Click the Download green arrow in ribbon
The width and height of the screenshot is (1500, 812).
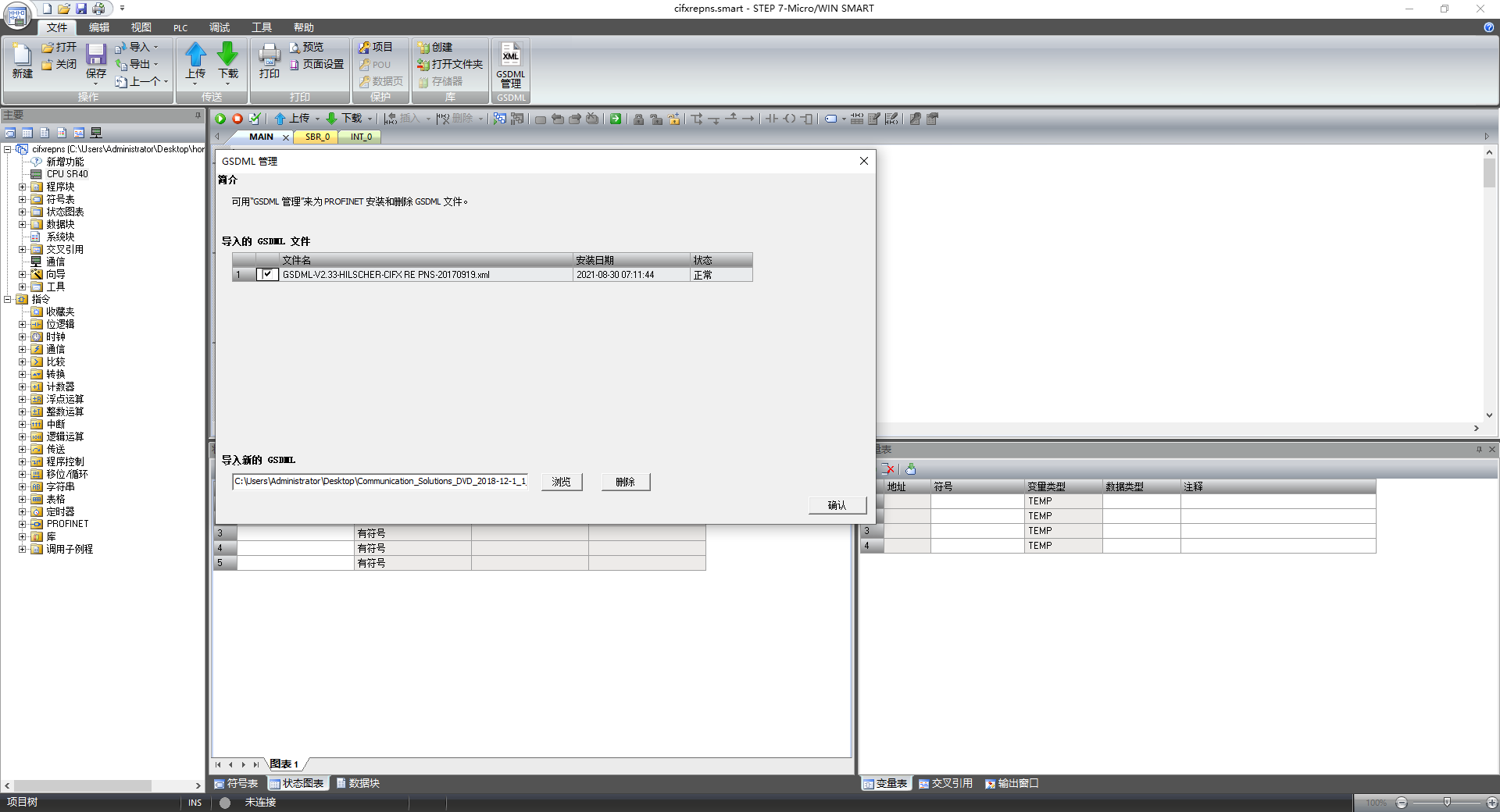227,56
